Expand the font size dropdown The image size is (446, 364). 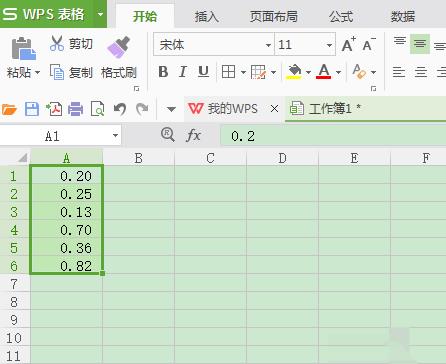click(329, 45)
